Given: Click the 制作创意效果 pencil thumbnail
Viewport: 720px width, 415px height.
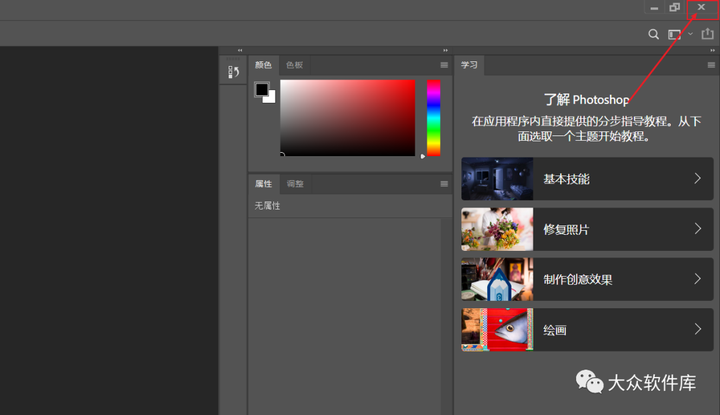Looking at the screenshot, I should tap(497, 279).
